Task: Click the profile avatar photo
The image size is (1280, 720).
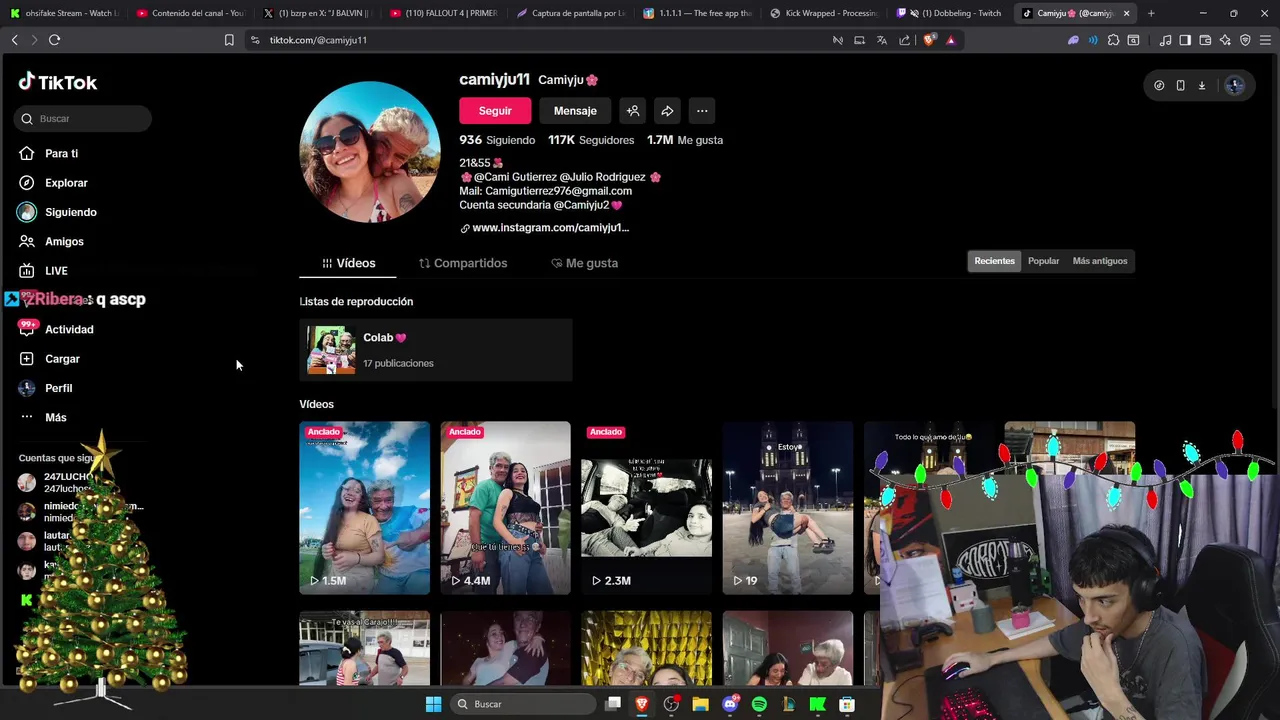Action: tap(370, 152)
